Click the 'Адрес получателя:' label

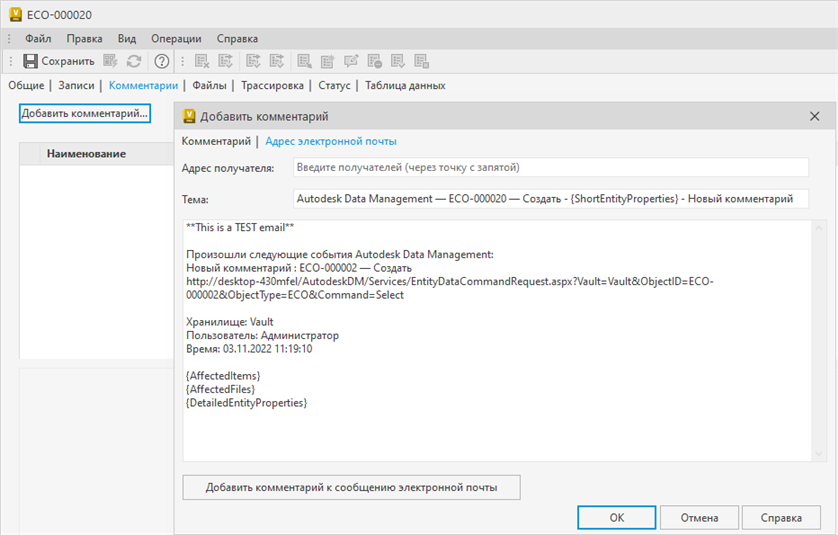pos(228,168)
